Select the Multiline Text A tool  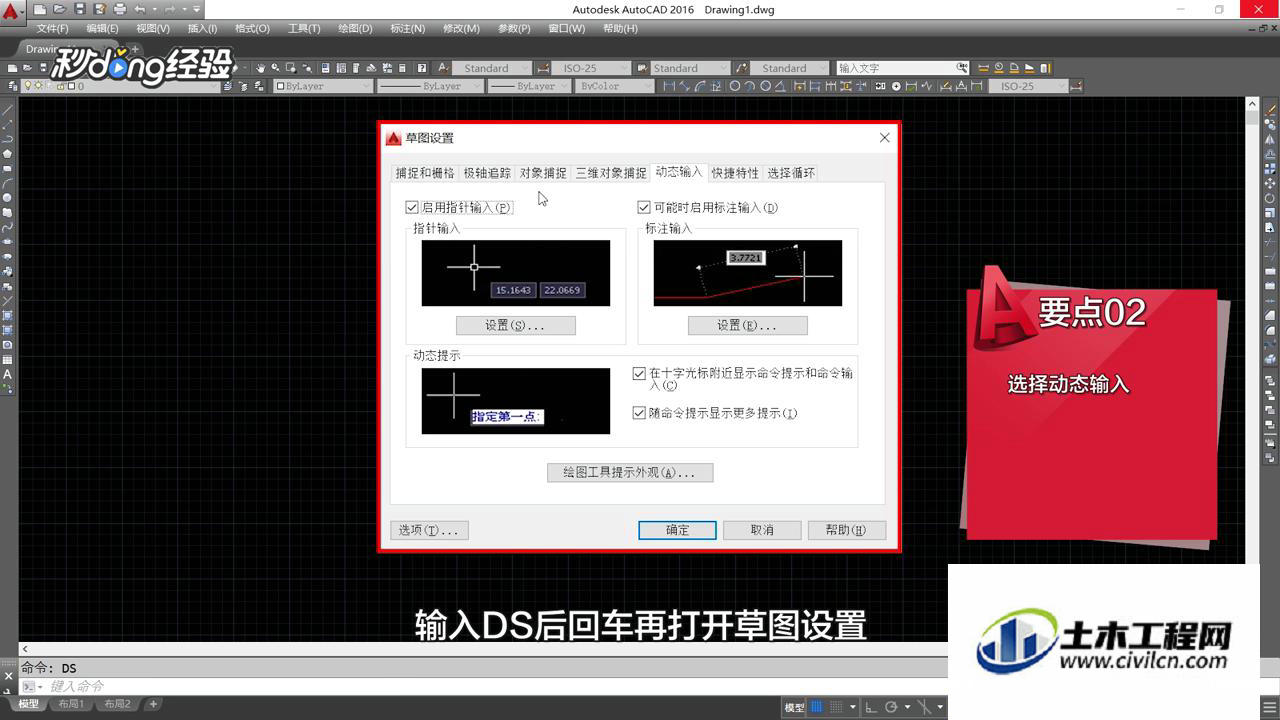coord(7,374)
